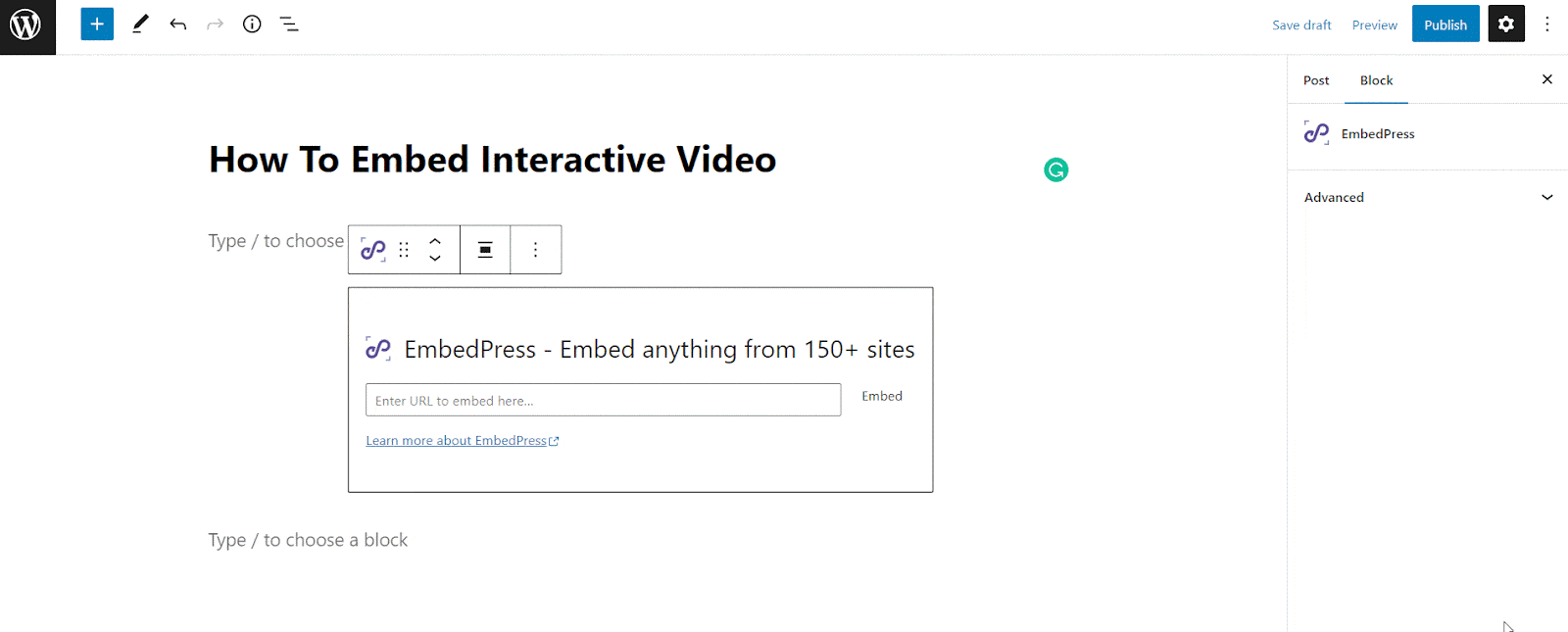Click the Embed button
The image size is (1568, 632).
[882, 397]
